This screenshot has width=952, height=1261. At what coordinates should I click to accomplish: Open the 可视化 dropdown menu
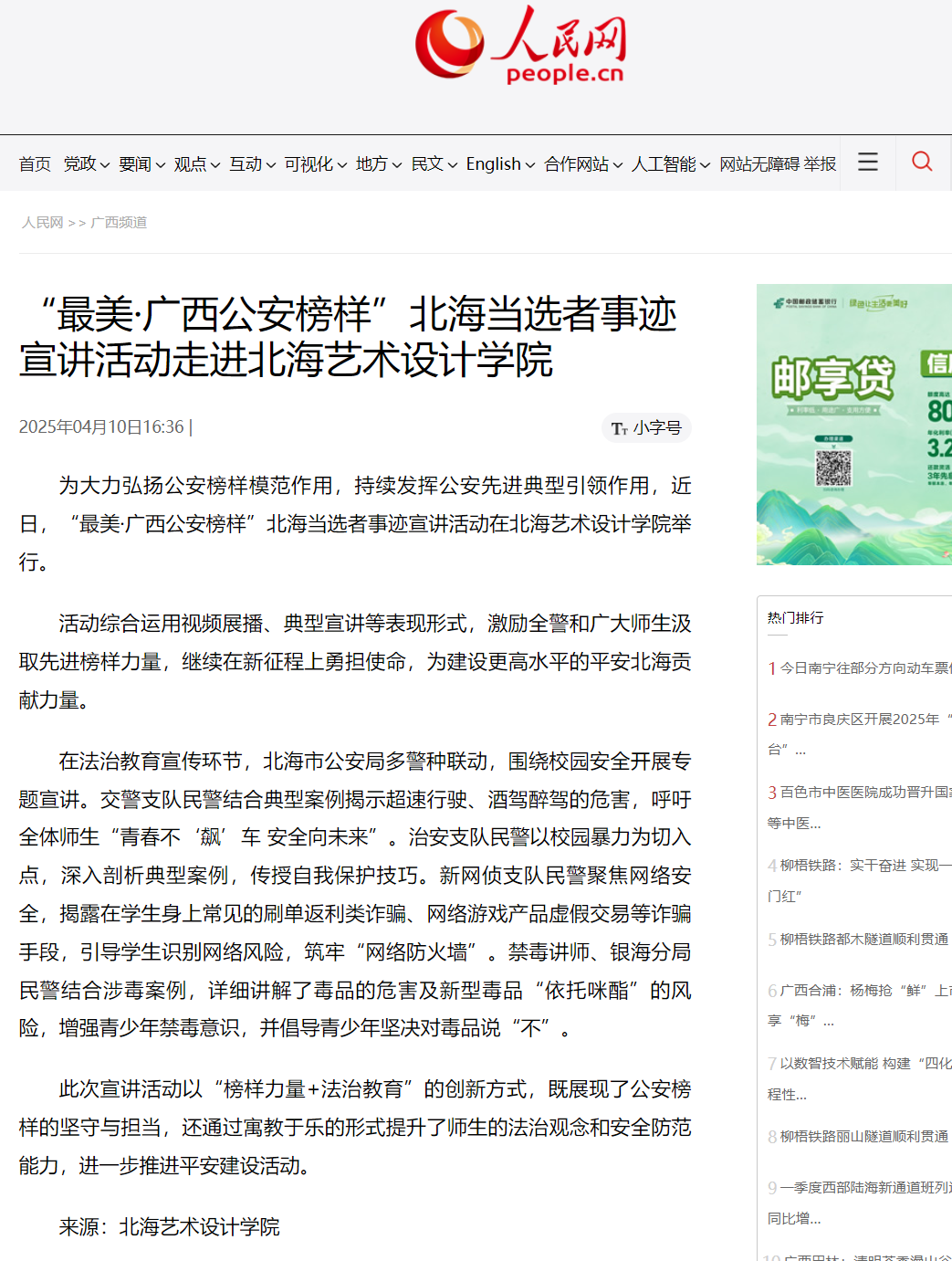(x=315, y=164)
